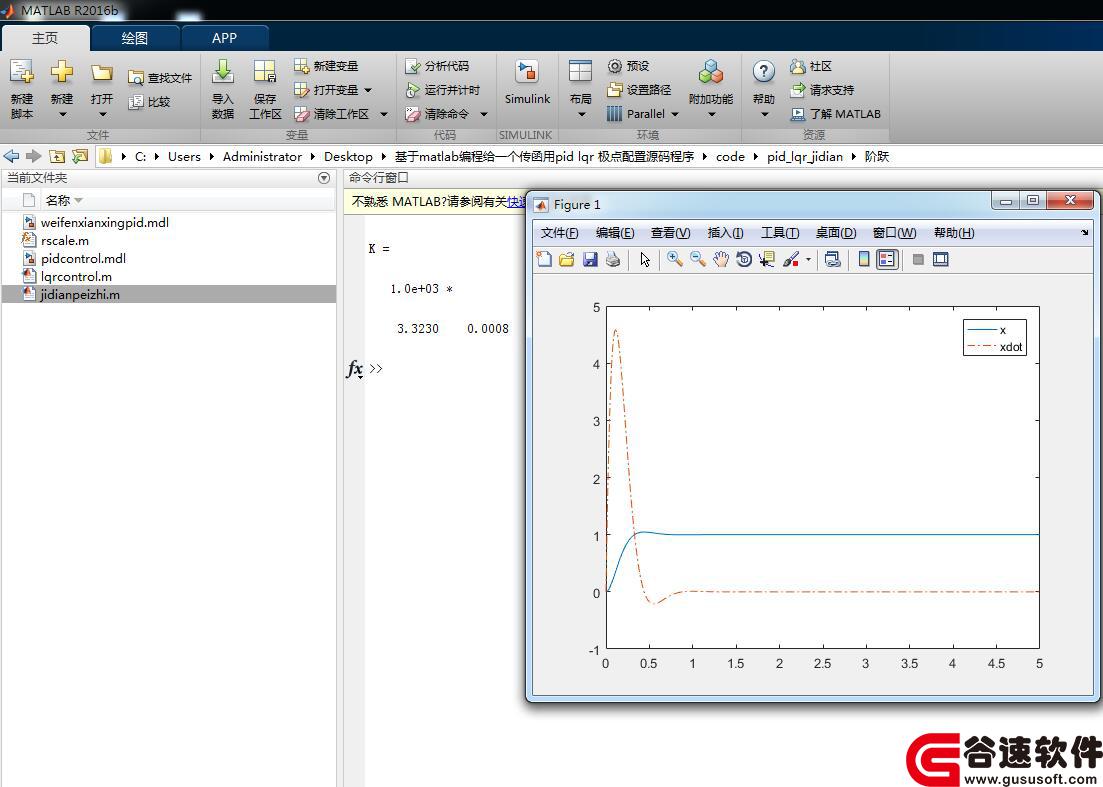1103x787 pixels.
Task: Click 运行并计时 run and time
Action: click(x=442, y=90)
